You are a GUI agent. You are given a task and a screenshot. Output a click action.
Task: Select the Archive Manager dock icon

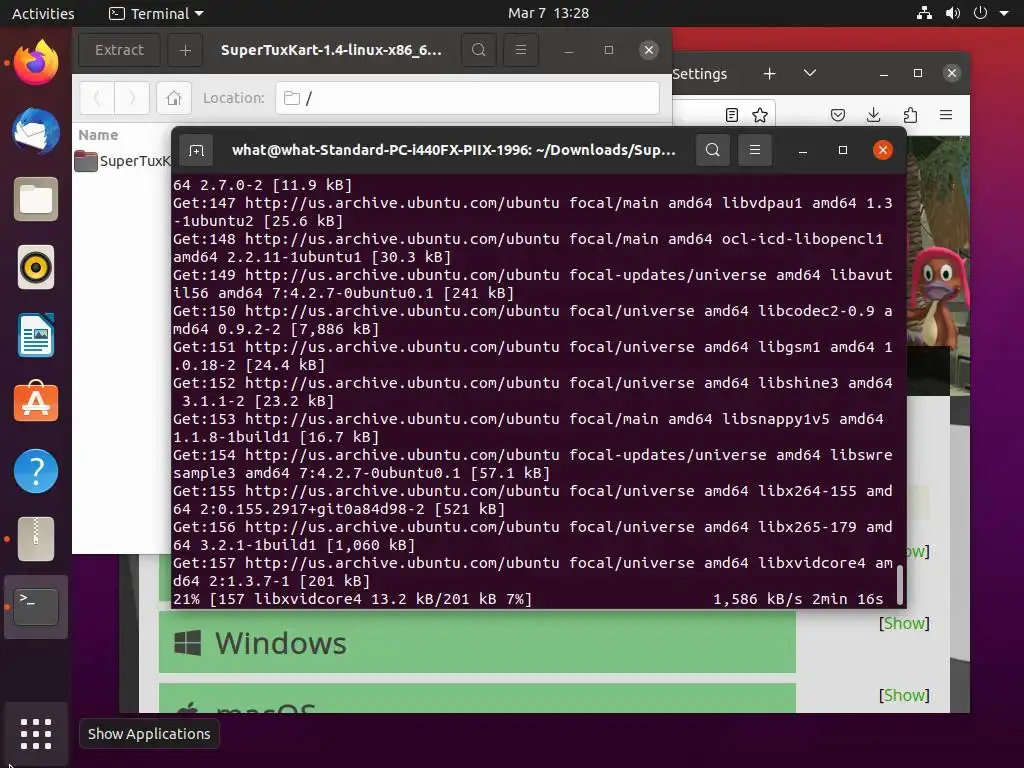click(36, 539)
